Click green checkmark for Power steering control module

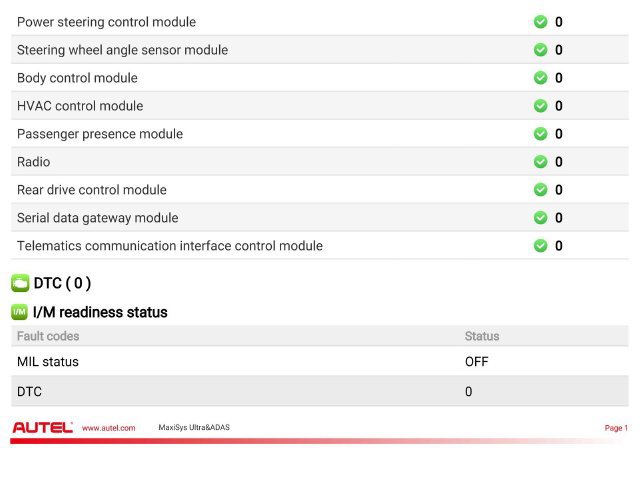[x=540, y=22]
